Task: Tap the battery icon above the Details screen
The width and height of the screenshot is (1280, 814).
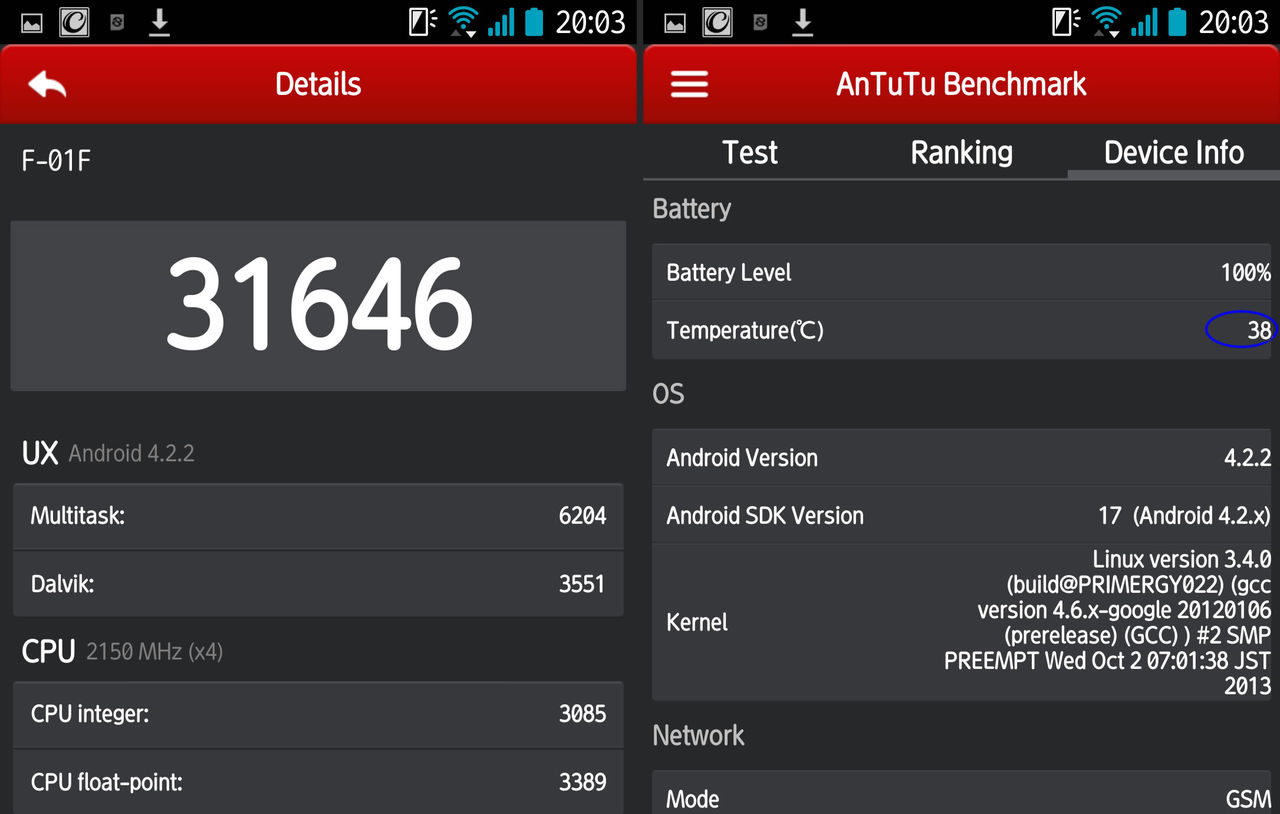Action: tap(535, 21)
